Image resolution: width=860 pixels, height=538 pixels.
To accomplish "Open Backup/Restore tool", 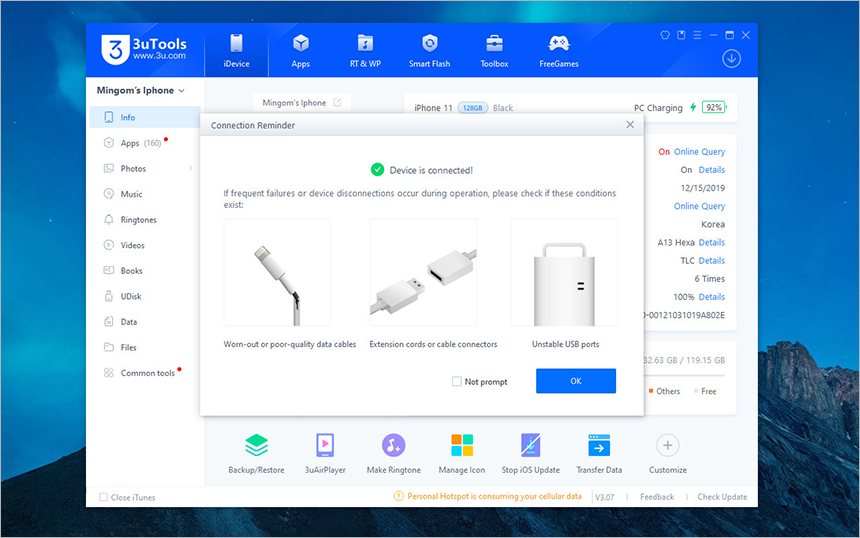I will point(256,454).
